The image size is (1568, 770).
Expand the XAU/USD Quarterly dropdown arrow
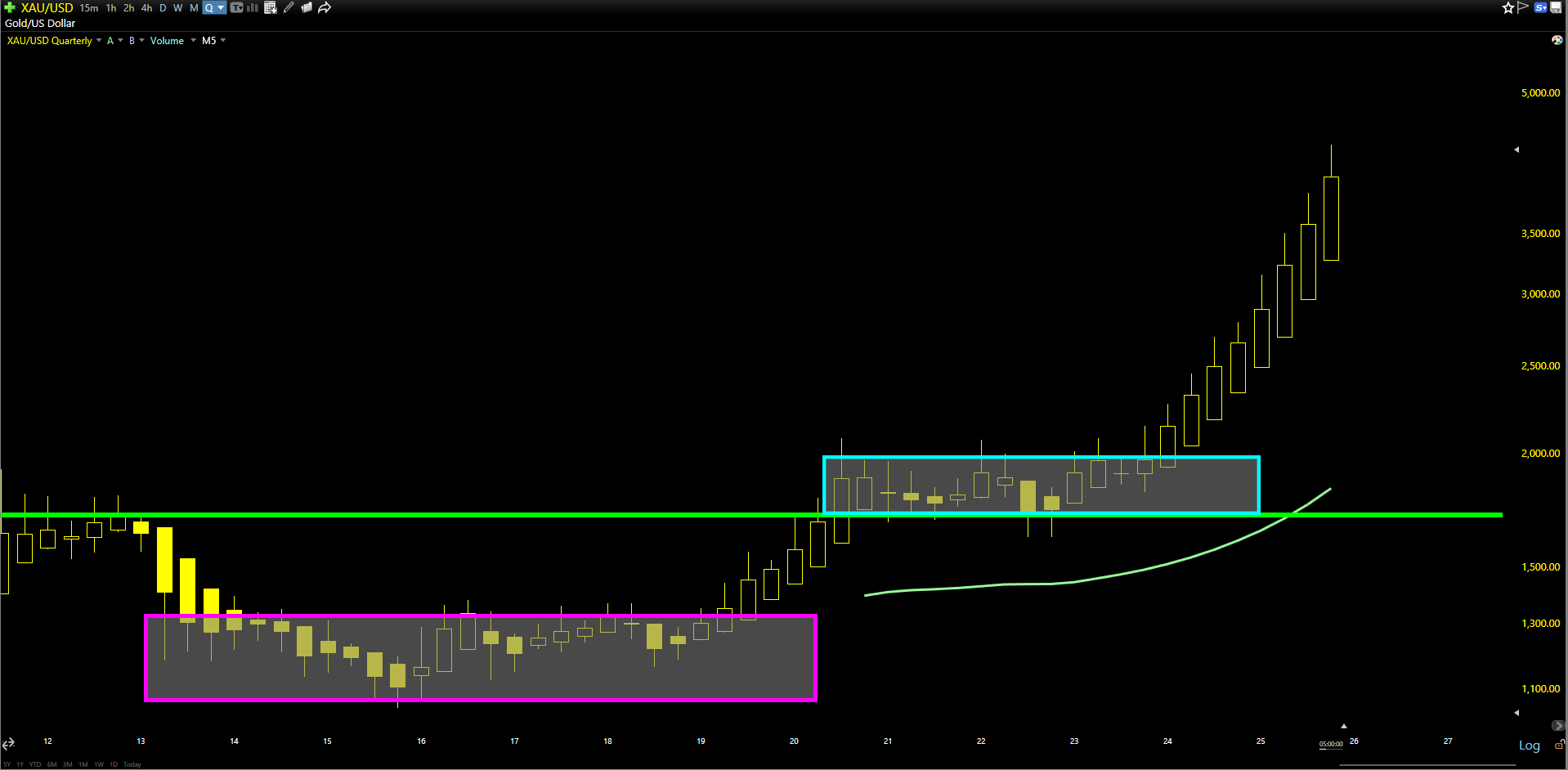coord(99,40)
